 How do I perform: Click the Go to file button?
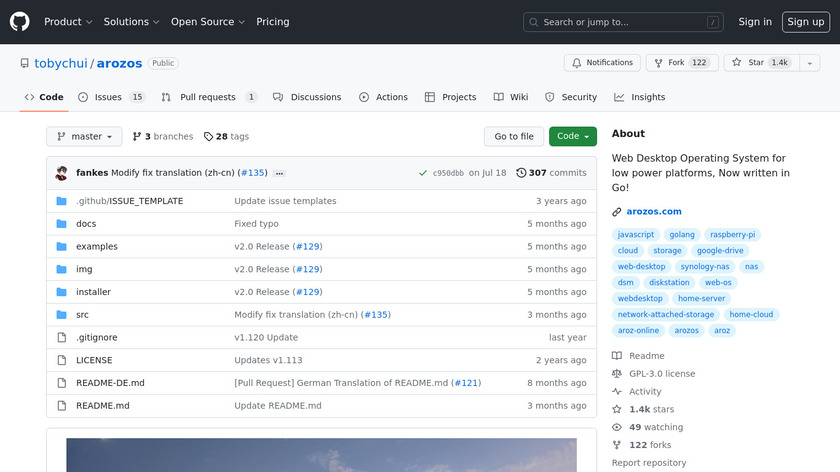514,136
